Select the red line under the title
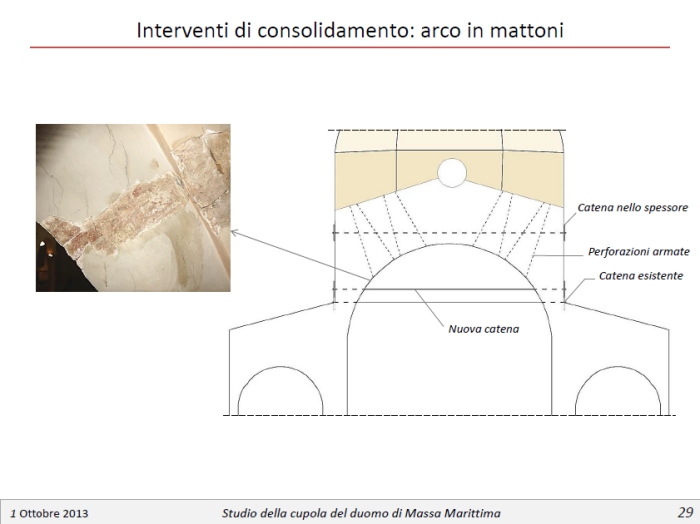Viewport: 700px width, 524px height. click(350, 47)
